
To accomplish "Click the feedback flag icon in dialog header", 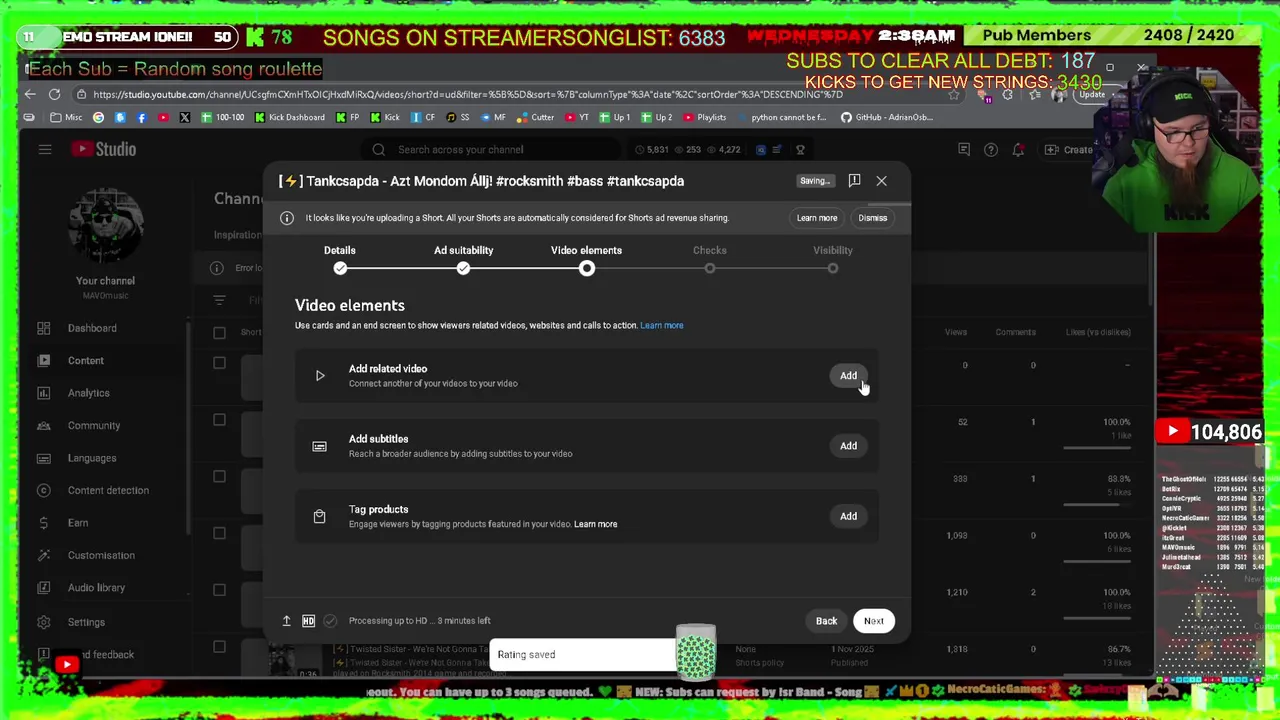I will pos(854,181).
